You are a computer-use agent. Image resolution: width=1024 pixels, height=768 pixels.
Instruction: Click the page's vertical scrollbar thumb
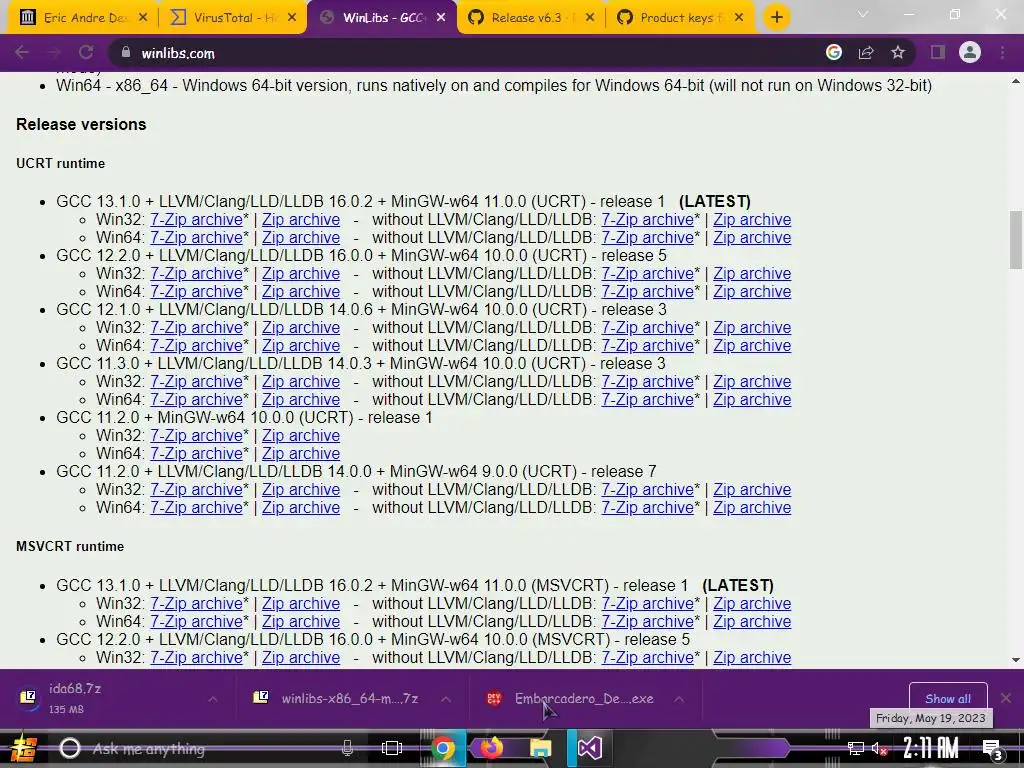1016,240
